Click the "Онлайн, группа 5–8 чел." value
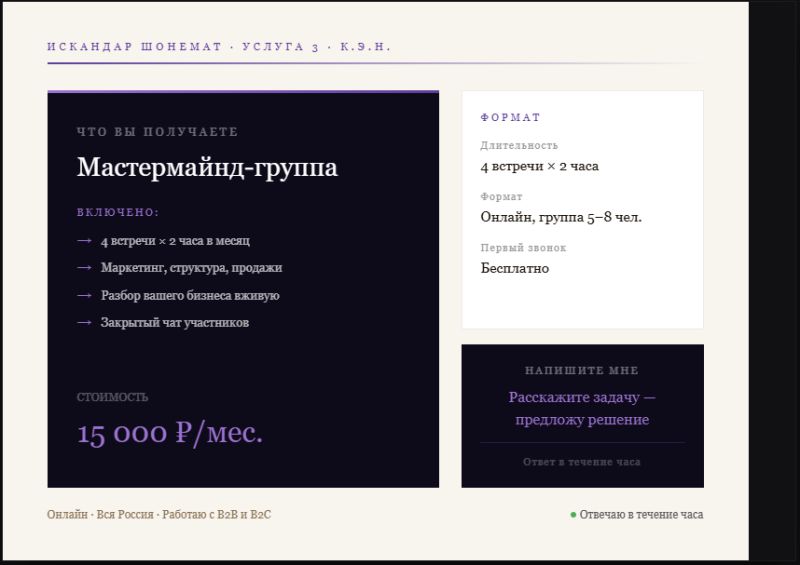Image resolution: width=800 pixels, height=565 pixels. point(561,217)
